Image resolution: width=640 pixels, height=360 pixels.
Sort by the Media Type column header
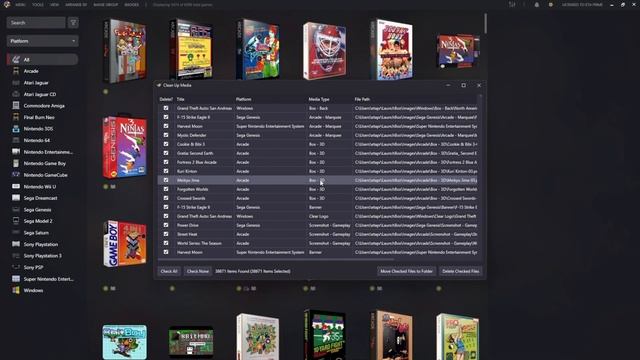tap(319, 99)
